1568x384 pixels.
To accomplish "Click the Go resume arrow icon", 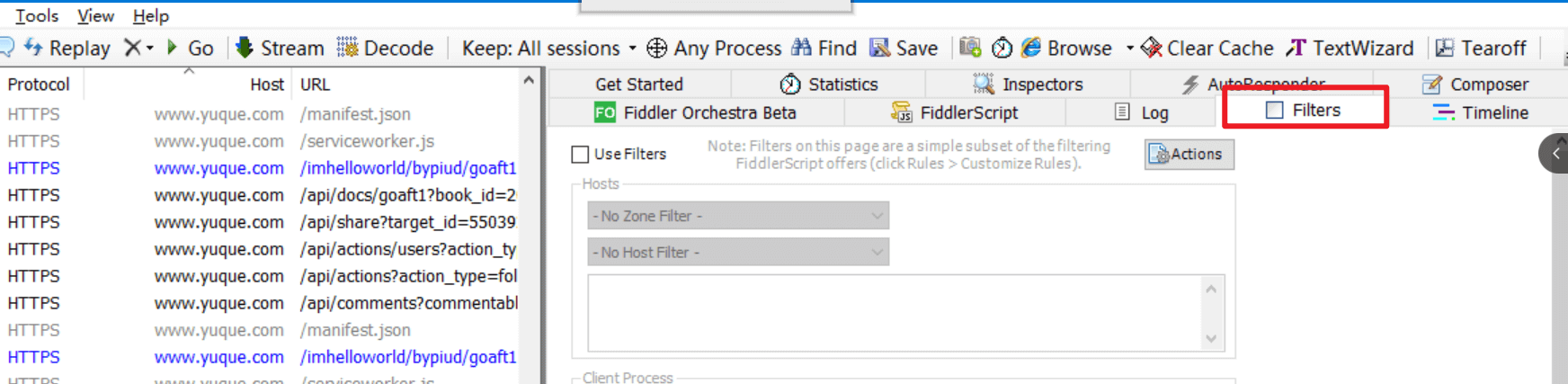I will click(173, 48).
